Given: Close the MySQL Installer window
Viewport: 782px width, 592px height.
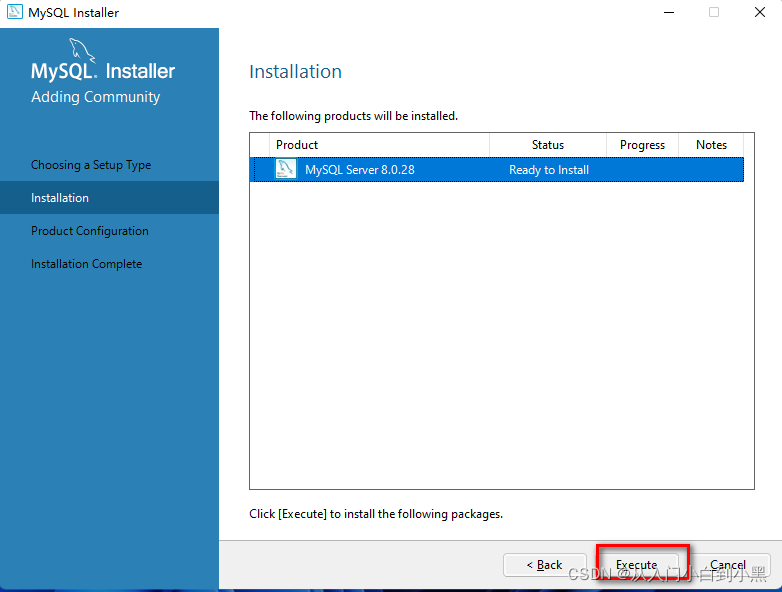Looking at the screenshot, I should tap(760, 12).
